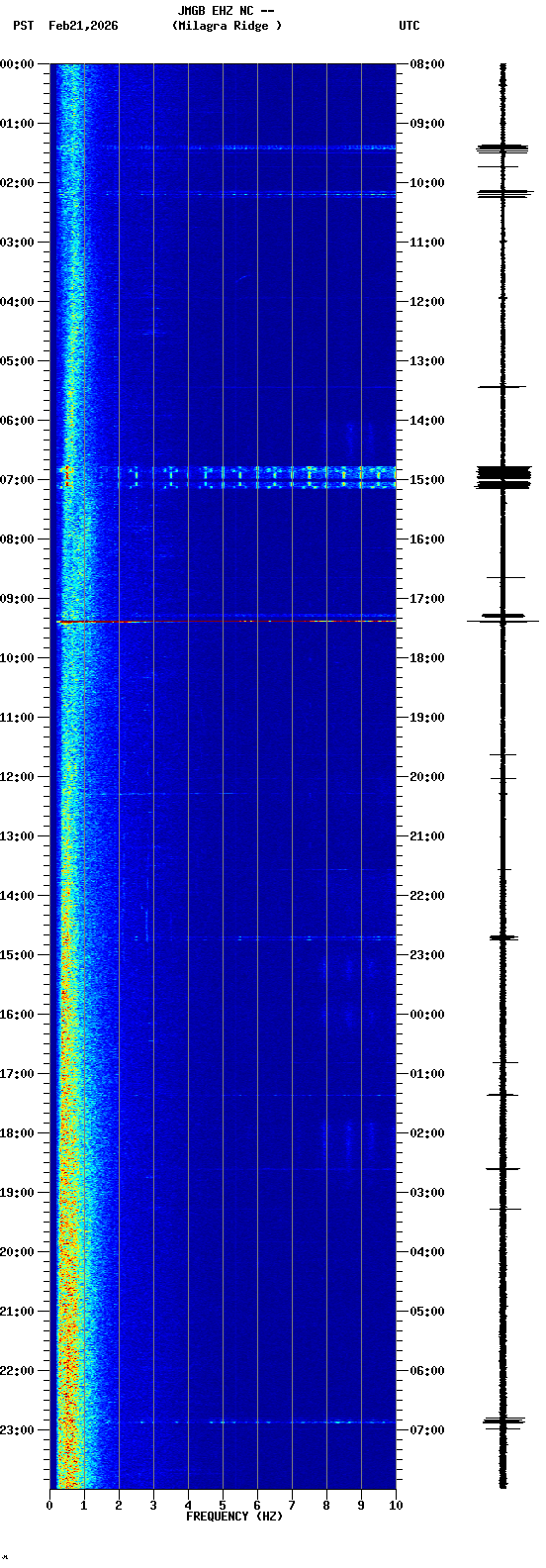Click the 12:00 UTC time label
546x1568 pixels.
coord(427,302)
